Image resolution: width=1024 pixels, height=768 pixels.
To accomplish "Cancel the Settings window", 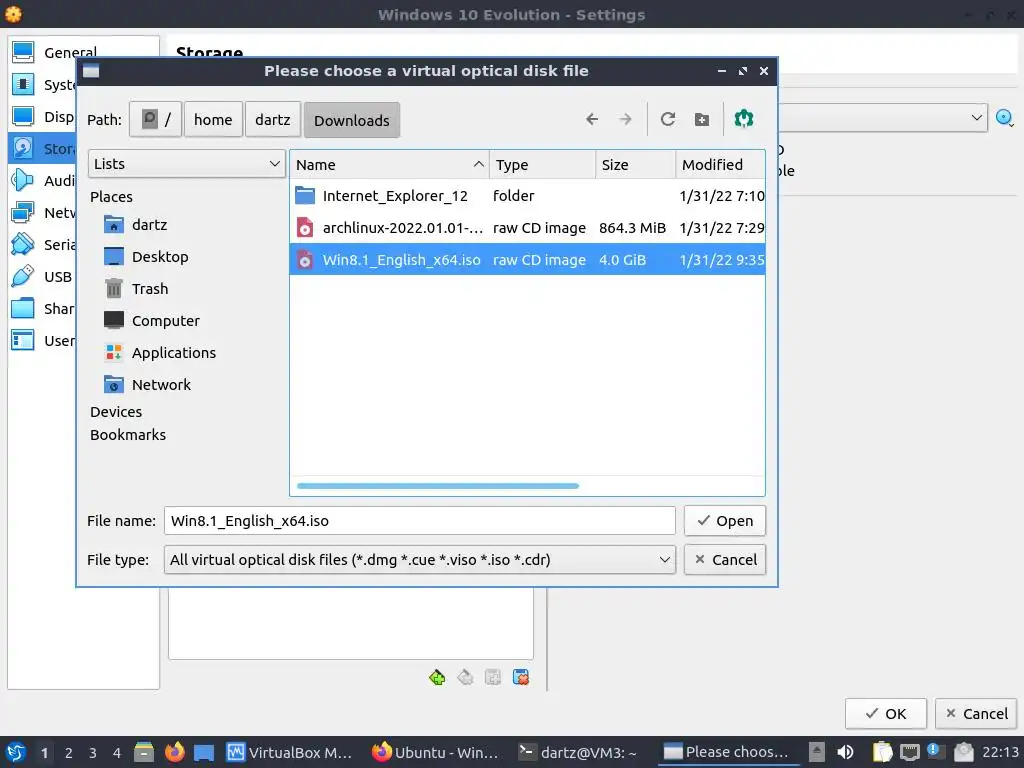I will 976,714.
